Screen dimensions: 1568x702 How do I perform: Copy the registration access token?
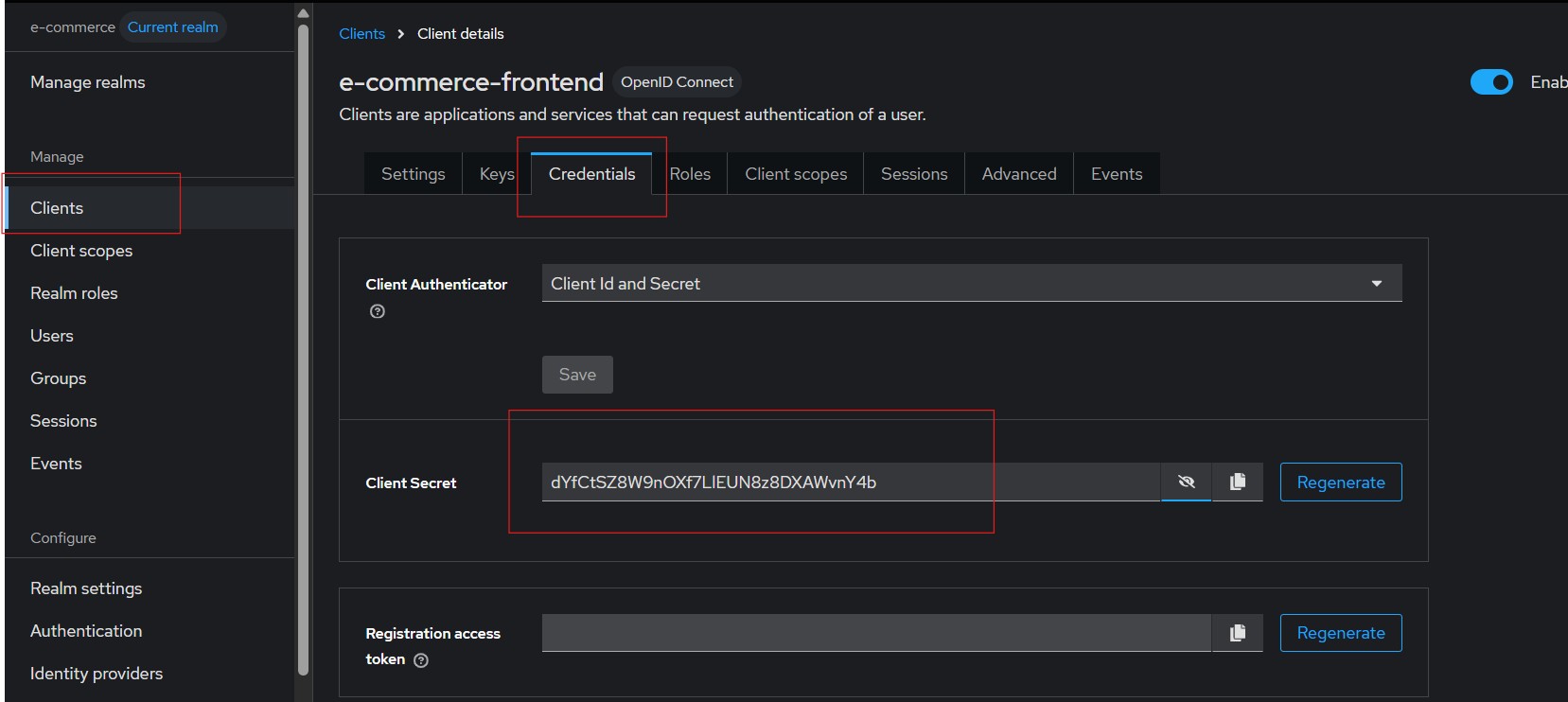(1237, 633)
